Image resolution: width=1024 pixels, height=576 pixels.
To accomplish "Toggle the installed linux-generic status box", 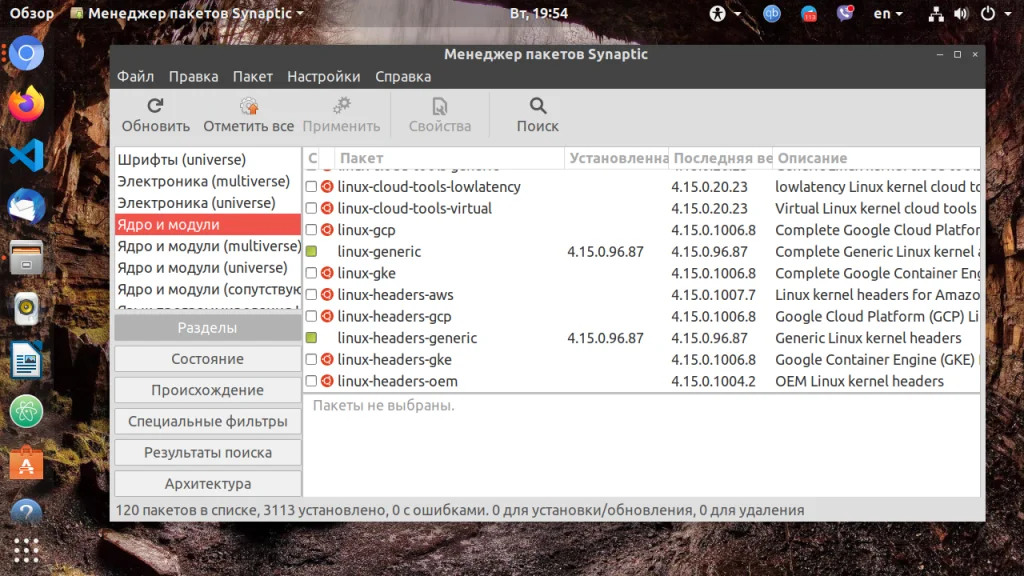I will pos(312,251).
